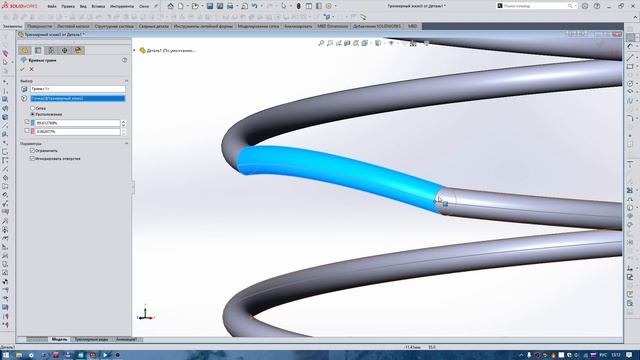Click Previous View in the heads-up view toolbar
Viewport: 640px width, 360px height.
338,43
